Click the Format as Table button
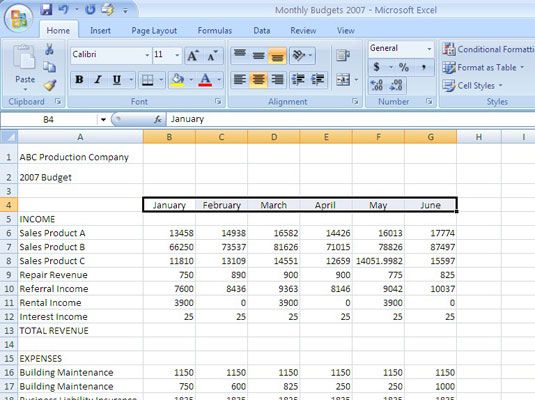 pos(483,68)
